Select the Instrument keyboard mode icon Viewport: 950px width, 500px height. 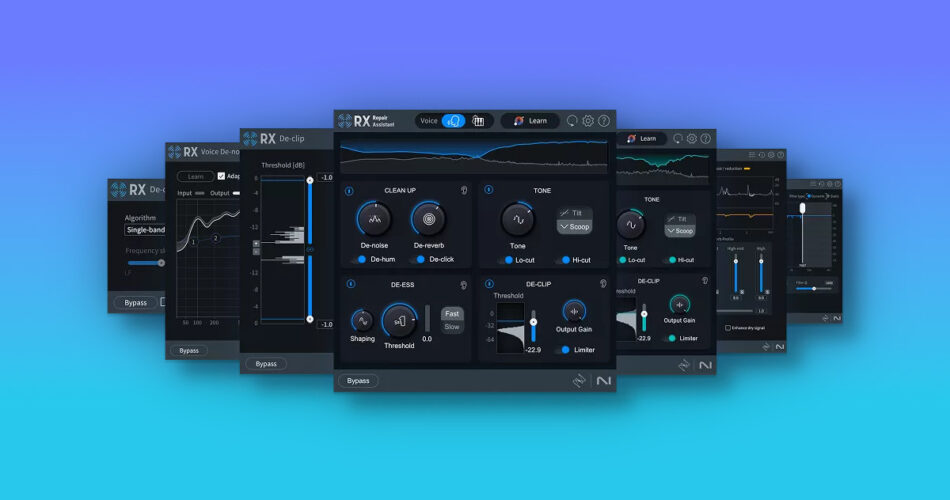479,121
